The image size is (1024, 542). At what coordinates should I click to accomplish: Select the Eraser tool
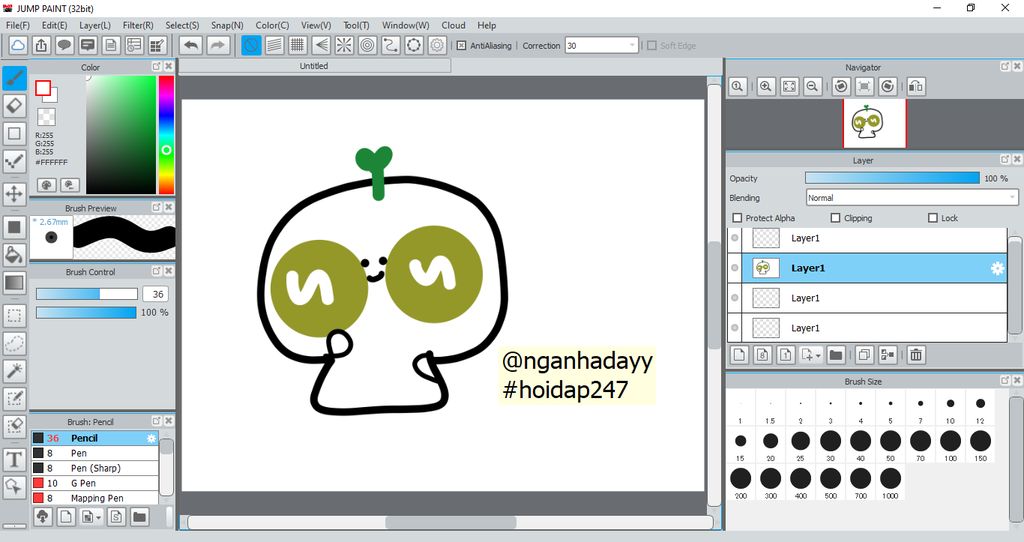14,106
